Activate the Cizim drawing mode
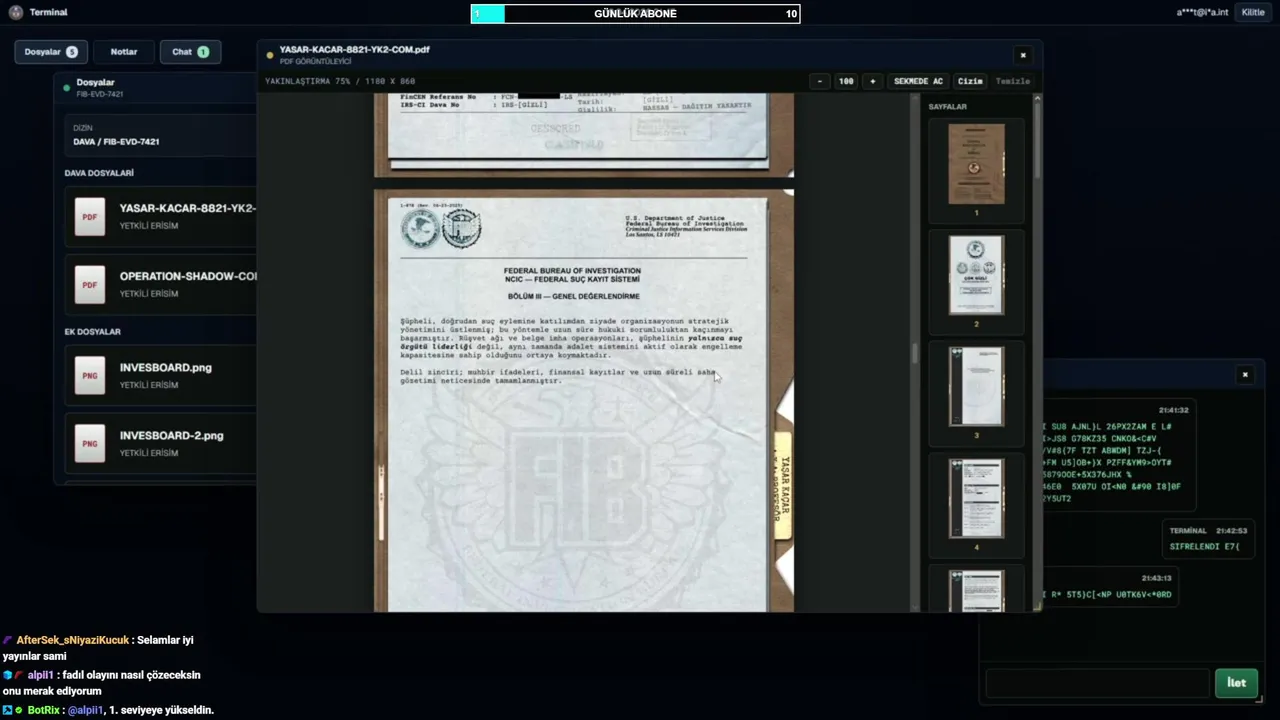This screenshot has height=720, width=1280. [970, 81]
